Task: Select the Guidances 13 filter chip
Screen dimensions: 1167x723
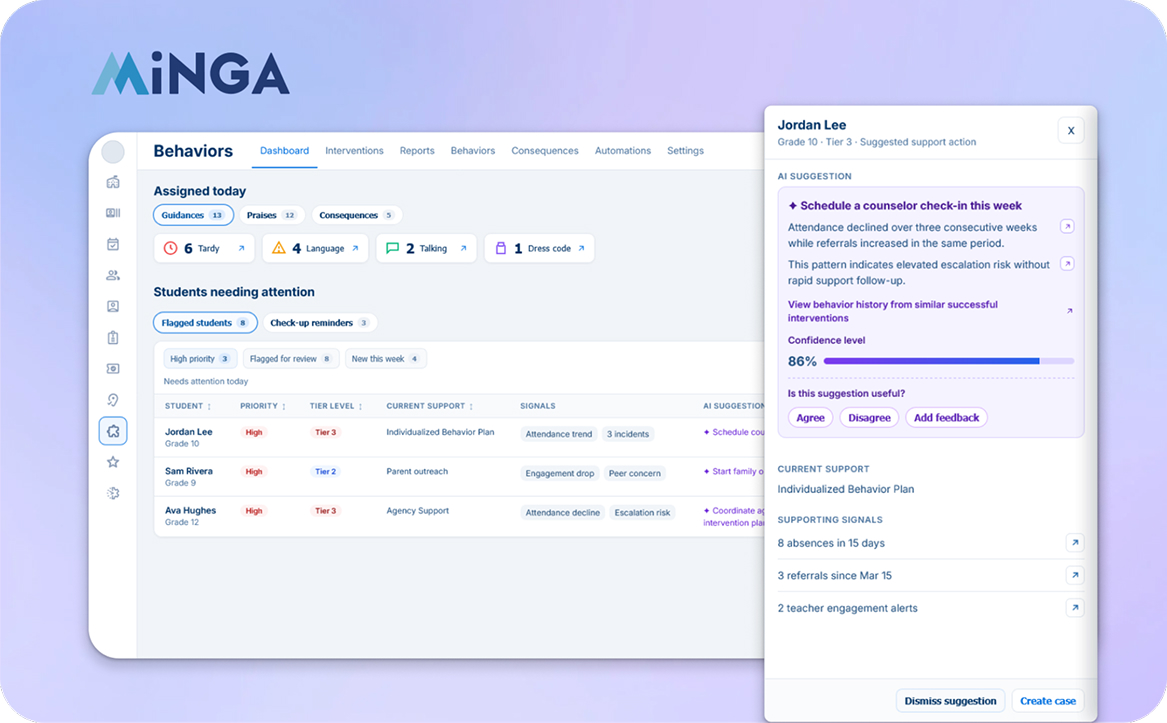Action: click(194, 215)
